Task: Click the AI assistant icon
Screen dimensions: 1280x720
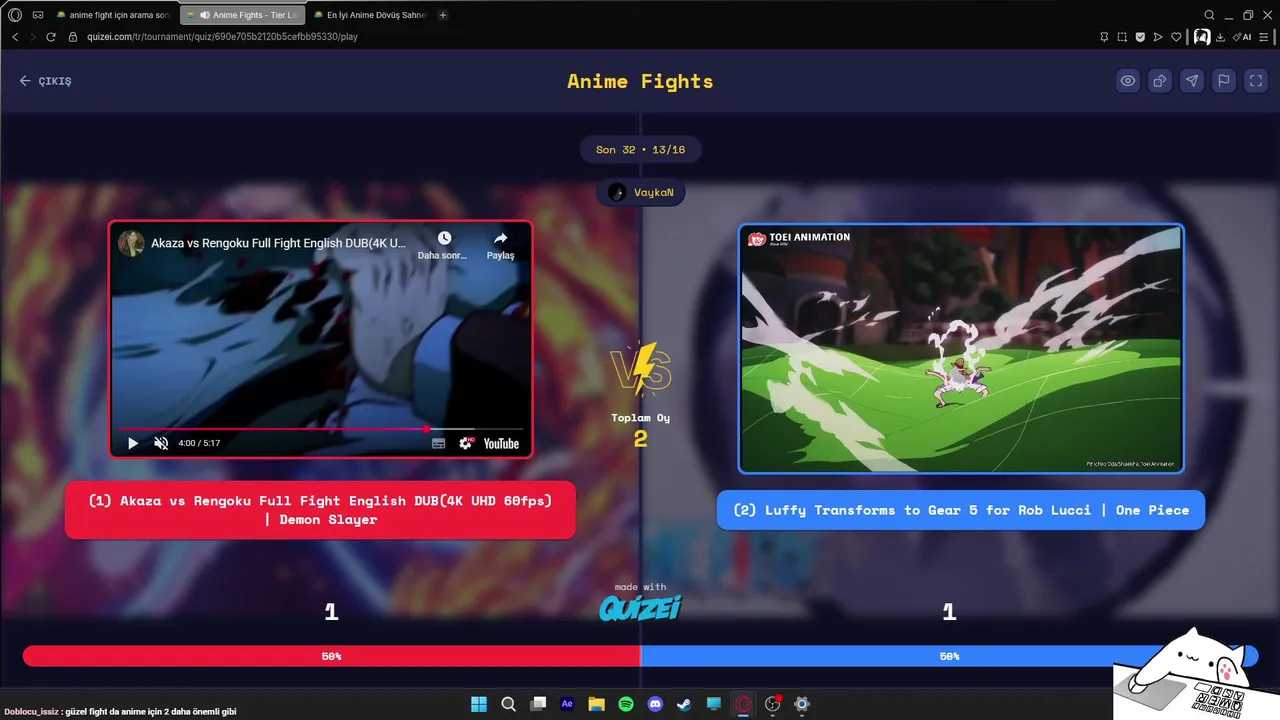Action: (x=1243, y=37)
